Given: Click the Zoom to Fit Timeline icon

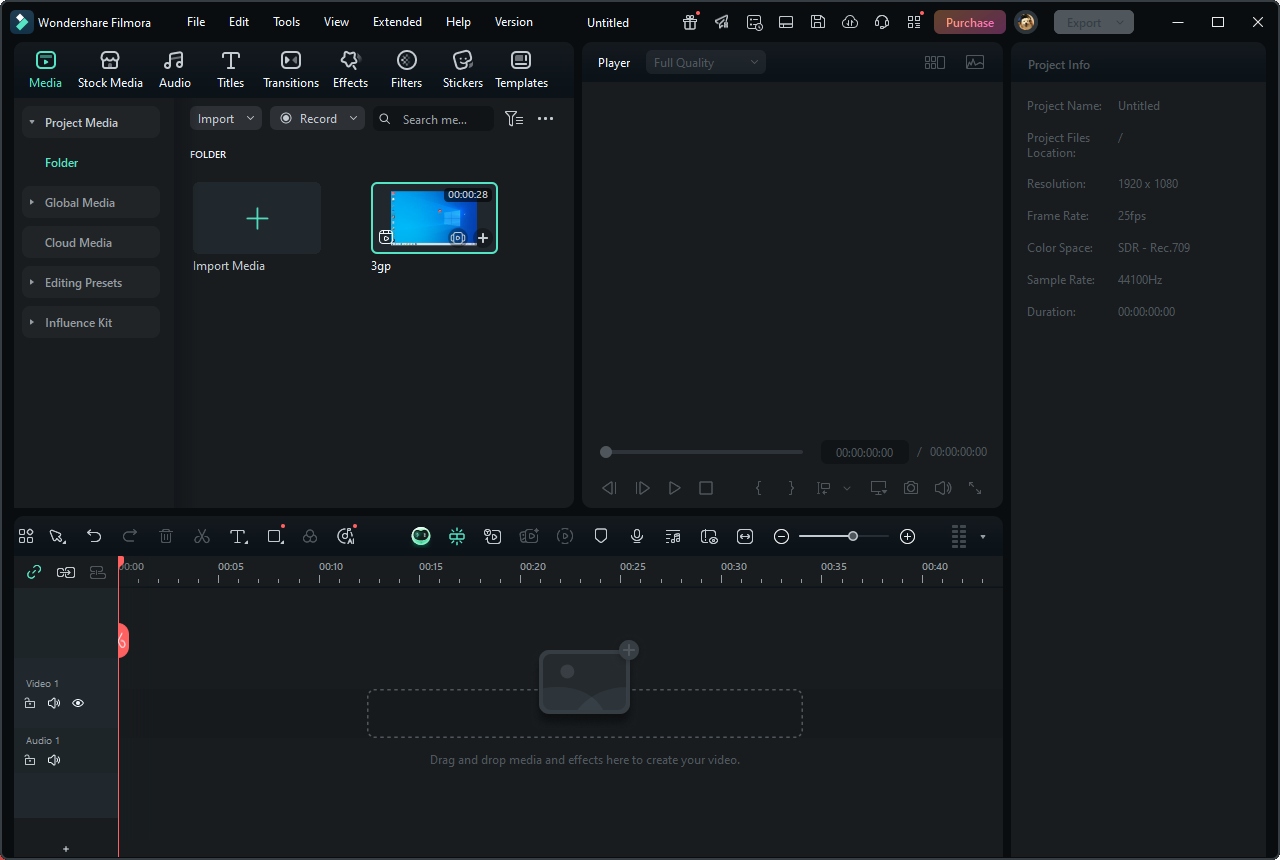Looking at the screenshot, I should [x=744, y=536].
